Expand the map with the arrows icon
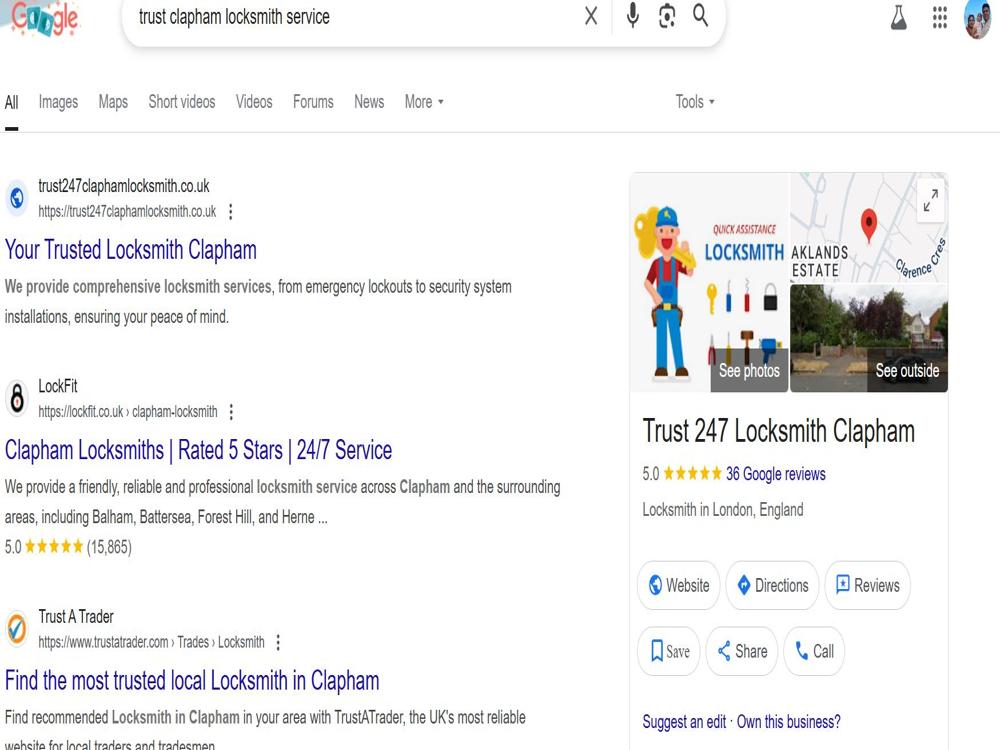The height and width of the screenshot is (750, 1000). point(930,200)
